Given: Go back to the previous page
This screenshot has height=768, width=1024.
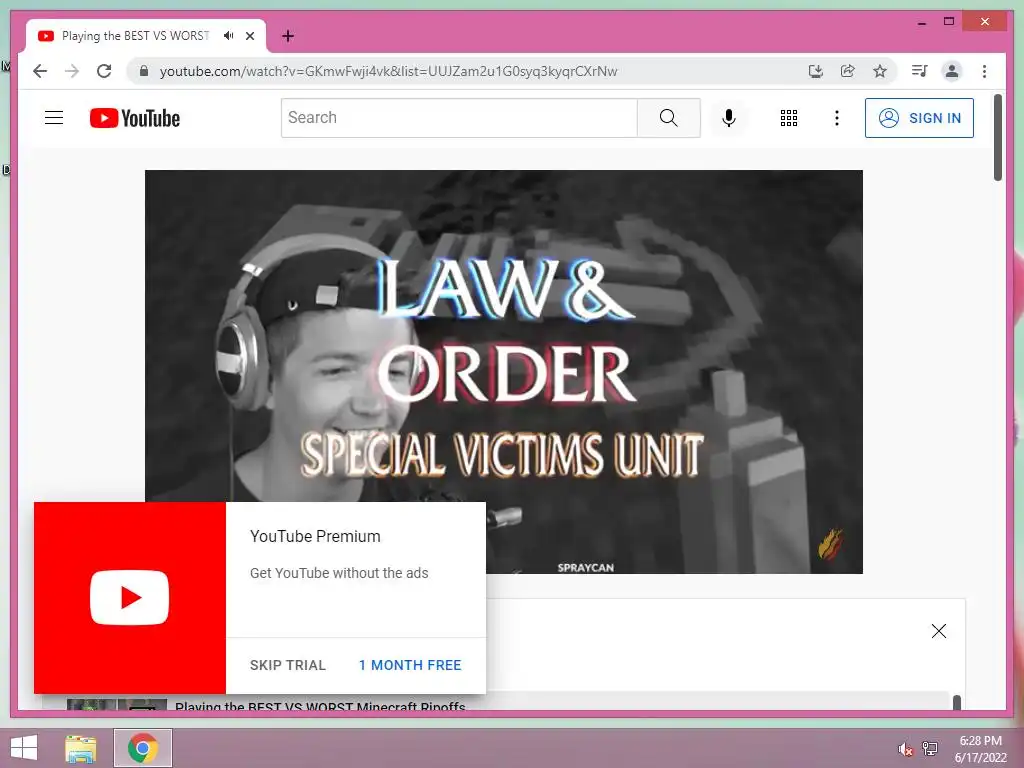Looking at the screenshot, I should pyautogui.click(x=40, y=71).
